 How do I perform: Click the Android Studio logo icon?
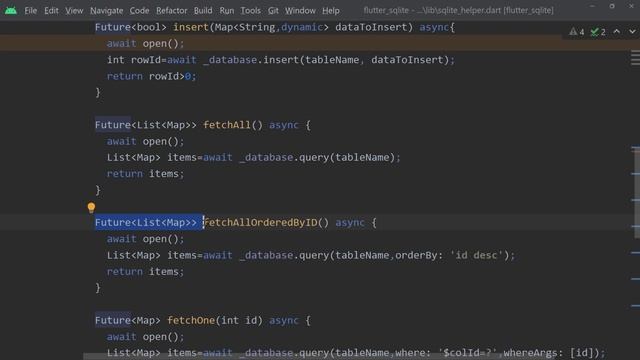[x=11, y=10]
